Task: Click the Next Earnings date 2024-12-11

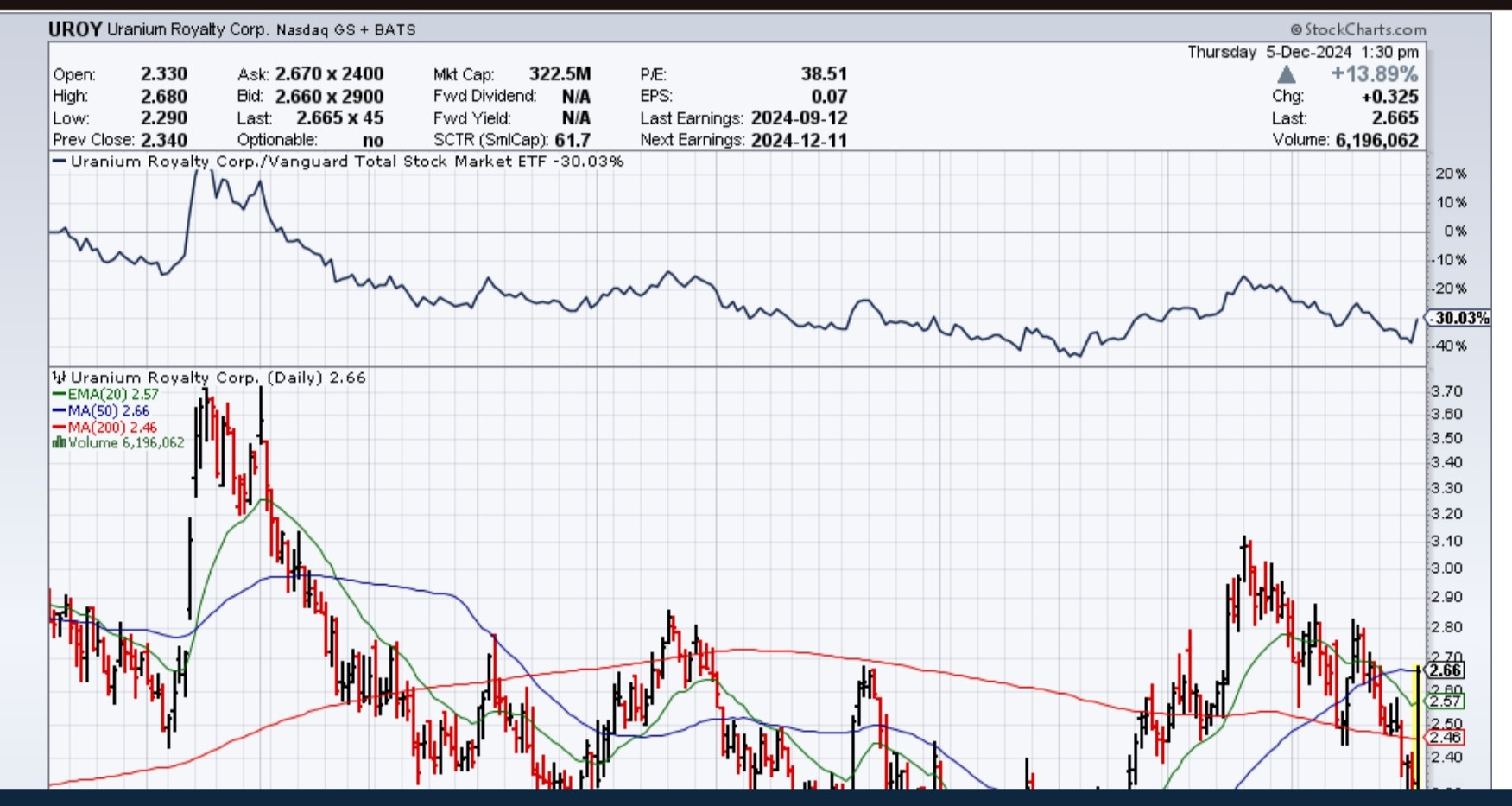Action: [800, 140]
